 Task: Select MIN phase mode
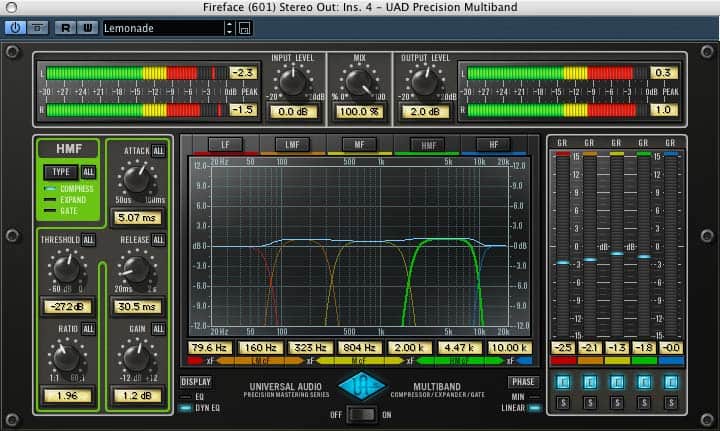[x=525, y=397]
